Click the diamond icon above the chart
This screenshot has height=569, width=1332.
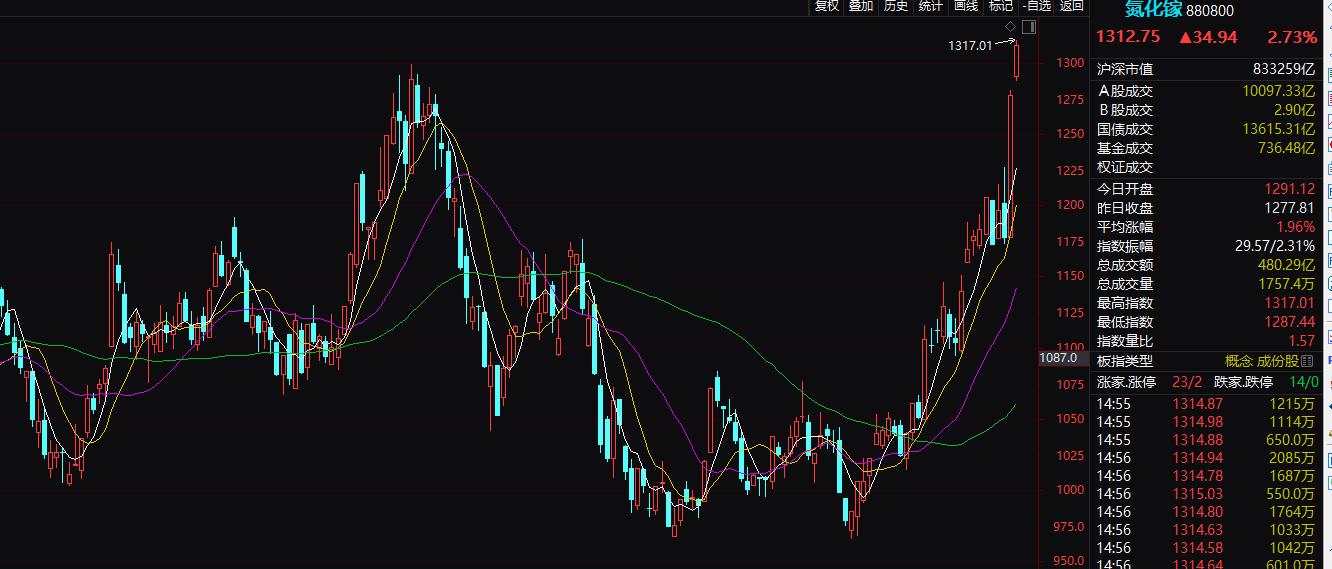pos(1011,27)
